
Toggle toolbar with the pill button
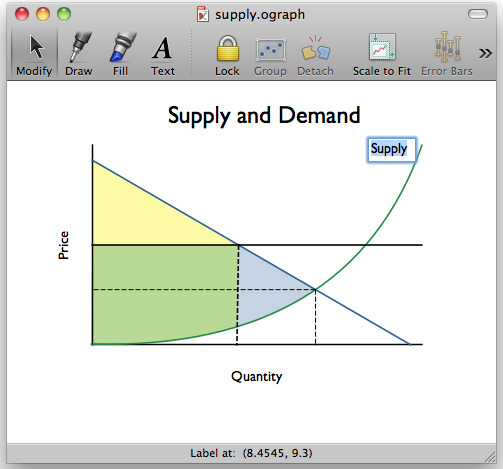[x=478, y=14]
